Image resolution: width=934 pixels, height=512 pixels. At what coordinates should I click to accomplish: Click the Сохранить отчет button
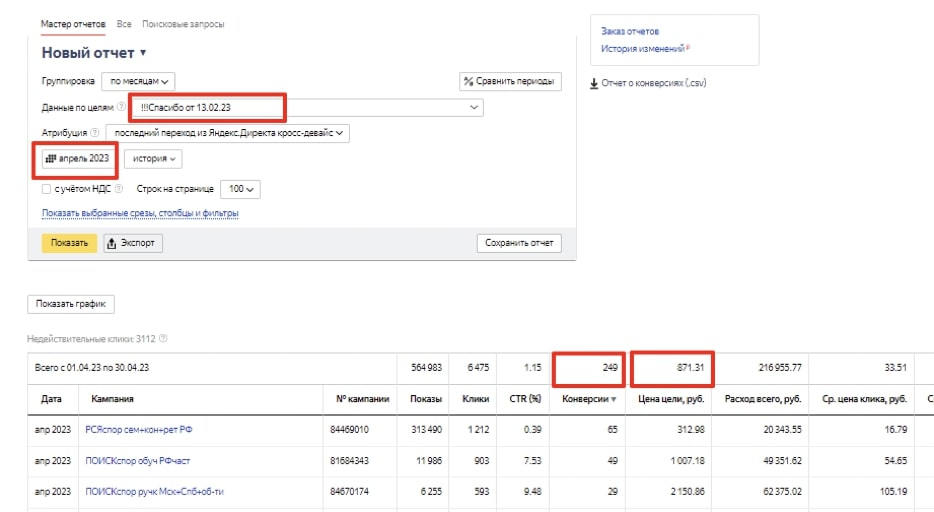click(x=519, y=243)
